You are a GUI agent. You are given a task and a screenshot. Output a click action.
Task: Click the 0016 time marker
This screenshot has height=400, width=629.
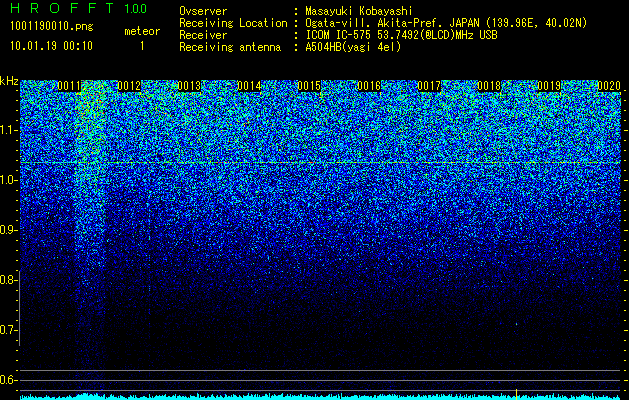coord(369,86)
